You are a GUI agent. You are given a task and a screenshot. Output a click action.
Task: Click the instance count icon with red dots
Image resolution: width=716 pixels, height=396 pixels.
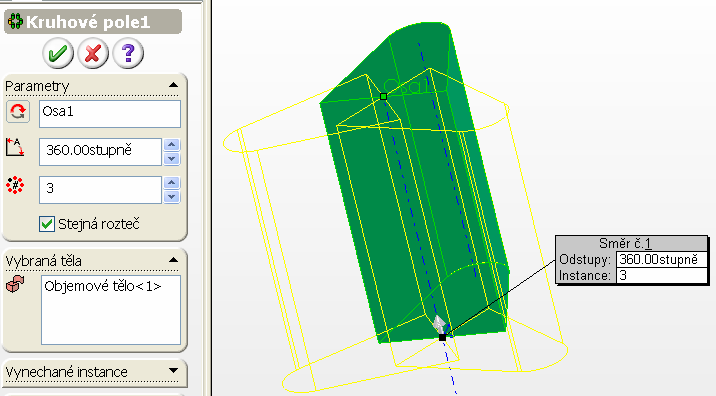15,185
